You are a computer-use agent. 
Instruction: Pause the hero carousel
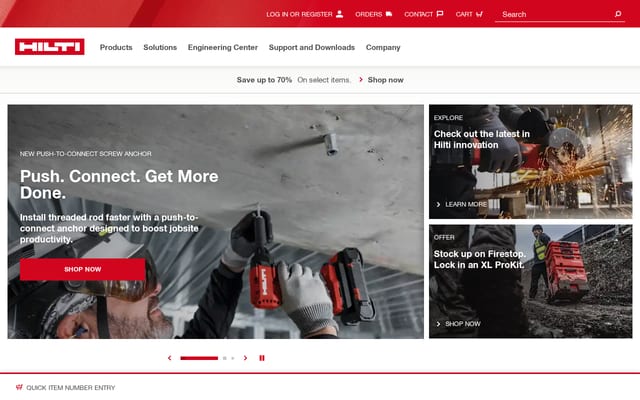point(262,358)
